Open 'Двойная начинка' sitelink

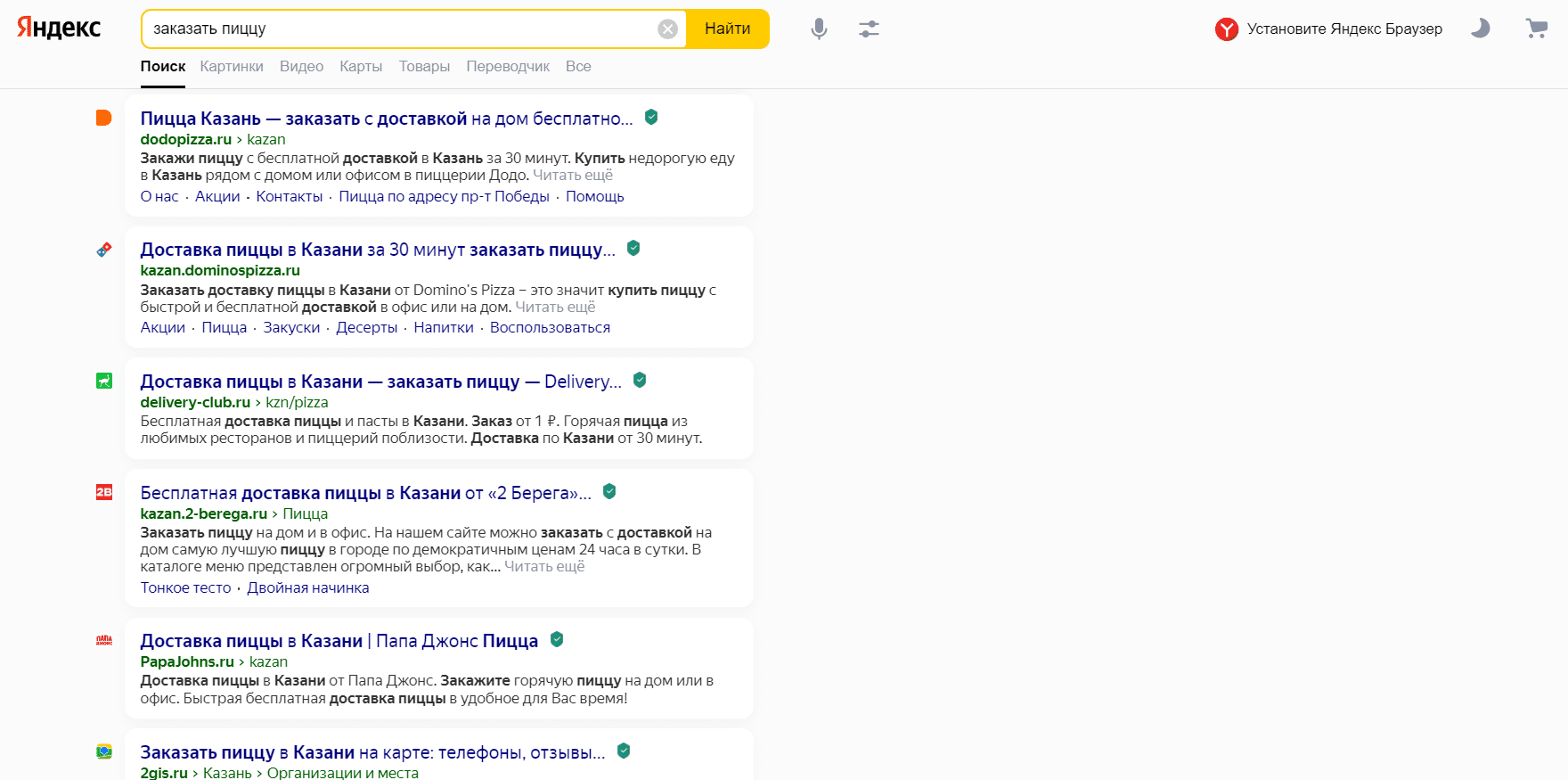(308, 587)
